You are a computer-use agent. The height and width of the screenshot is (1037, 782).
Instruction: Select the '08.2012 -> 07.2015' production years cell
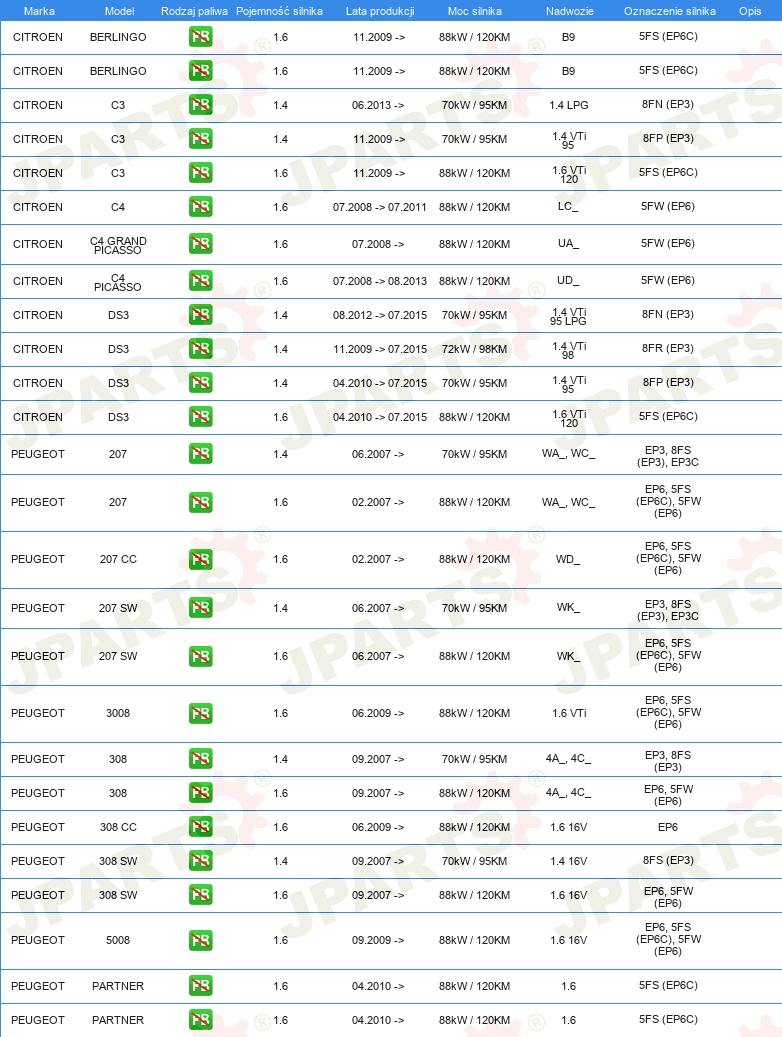380,315
